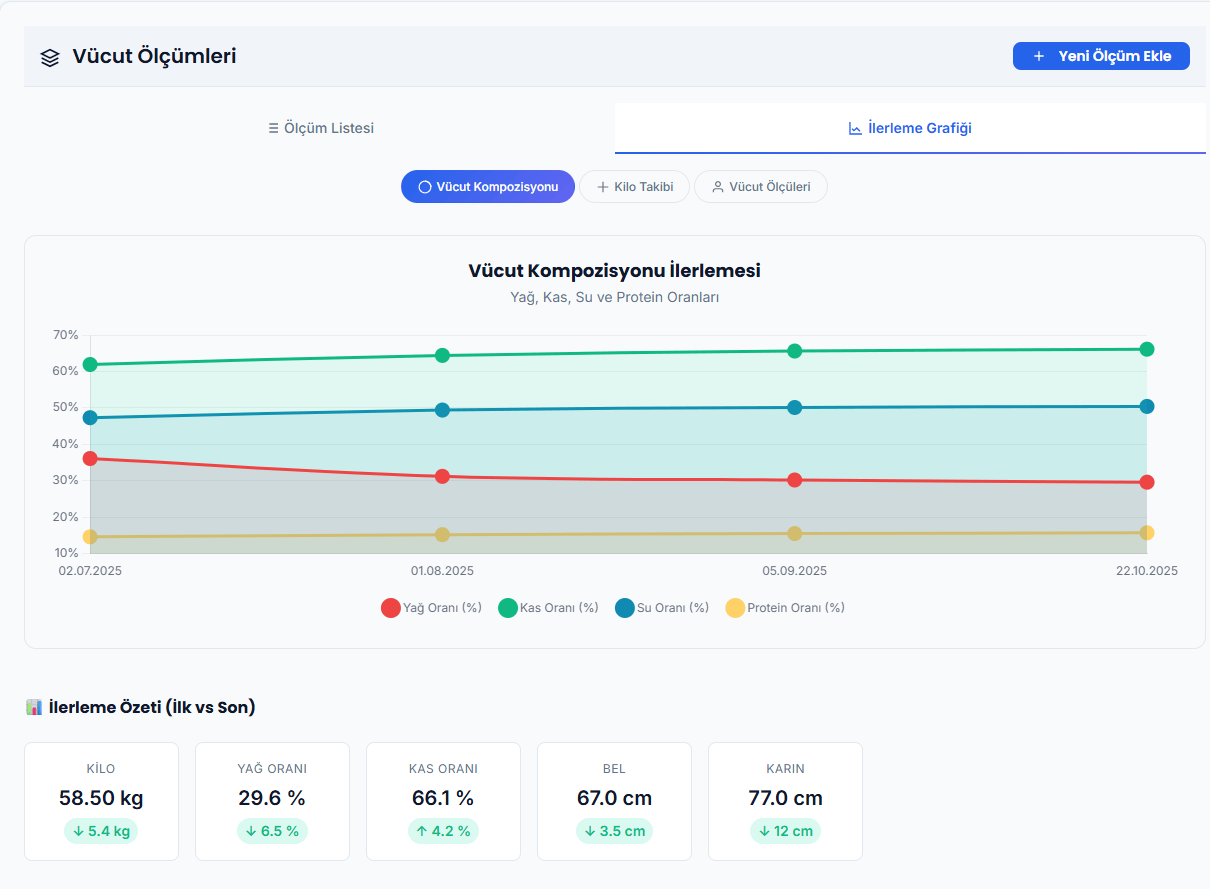Open the KİLO 58.50 kg summary card
The width and height of the screenshot is (1210, 889).
(x=101, y=800)
